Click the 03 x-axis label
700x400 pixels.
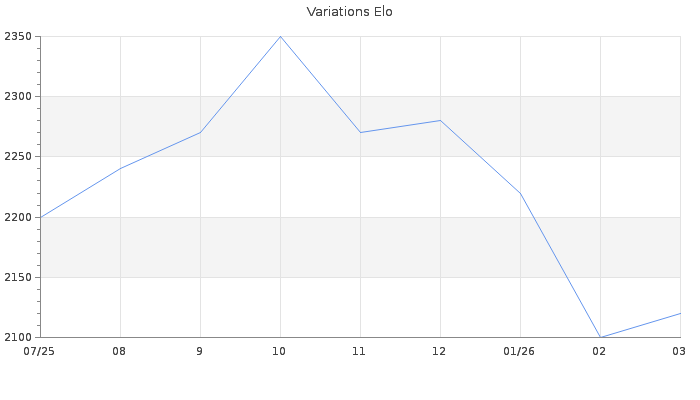coord(679,351)
